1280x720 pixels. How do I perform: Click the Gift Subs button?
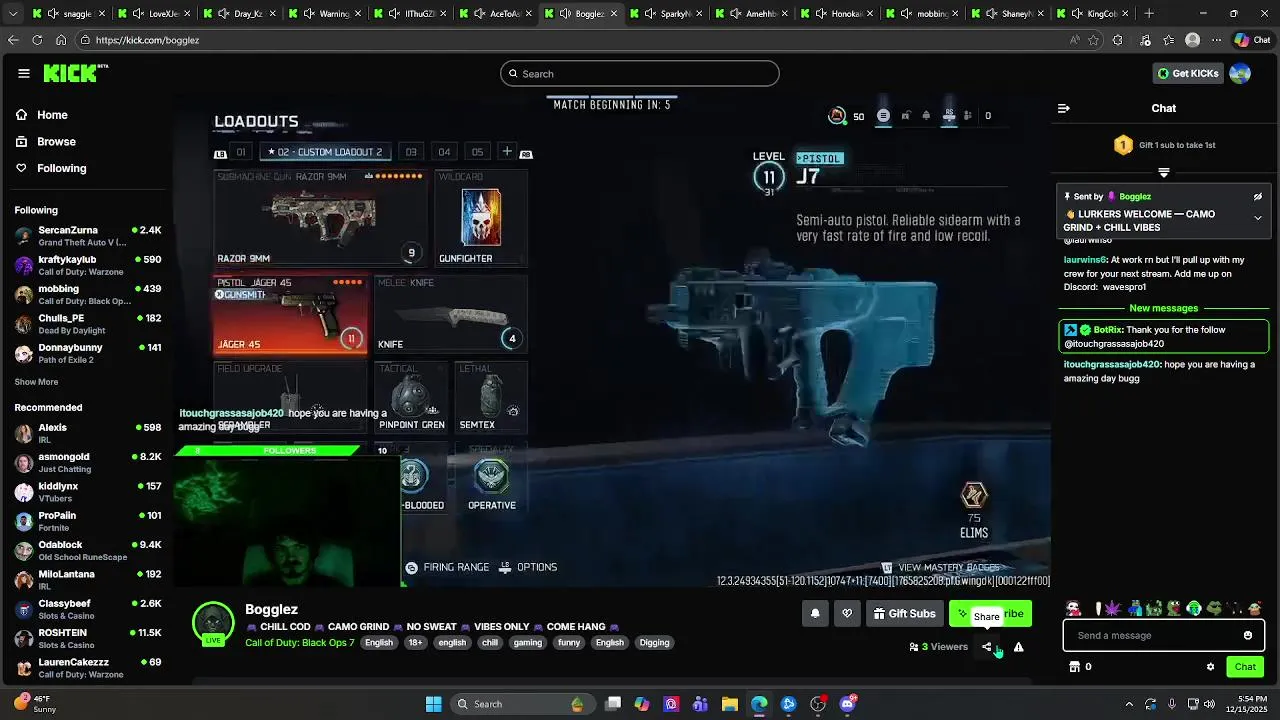tap(905, 614)
